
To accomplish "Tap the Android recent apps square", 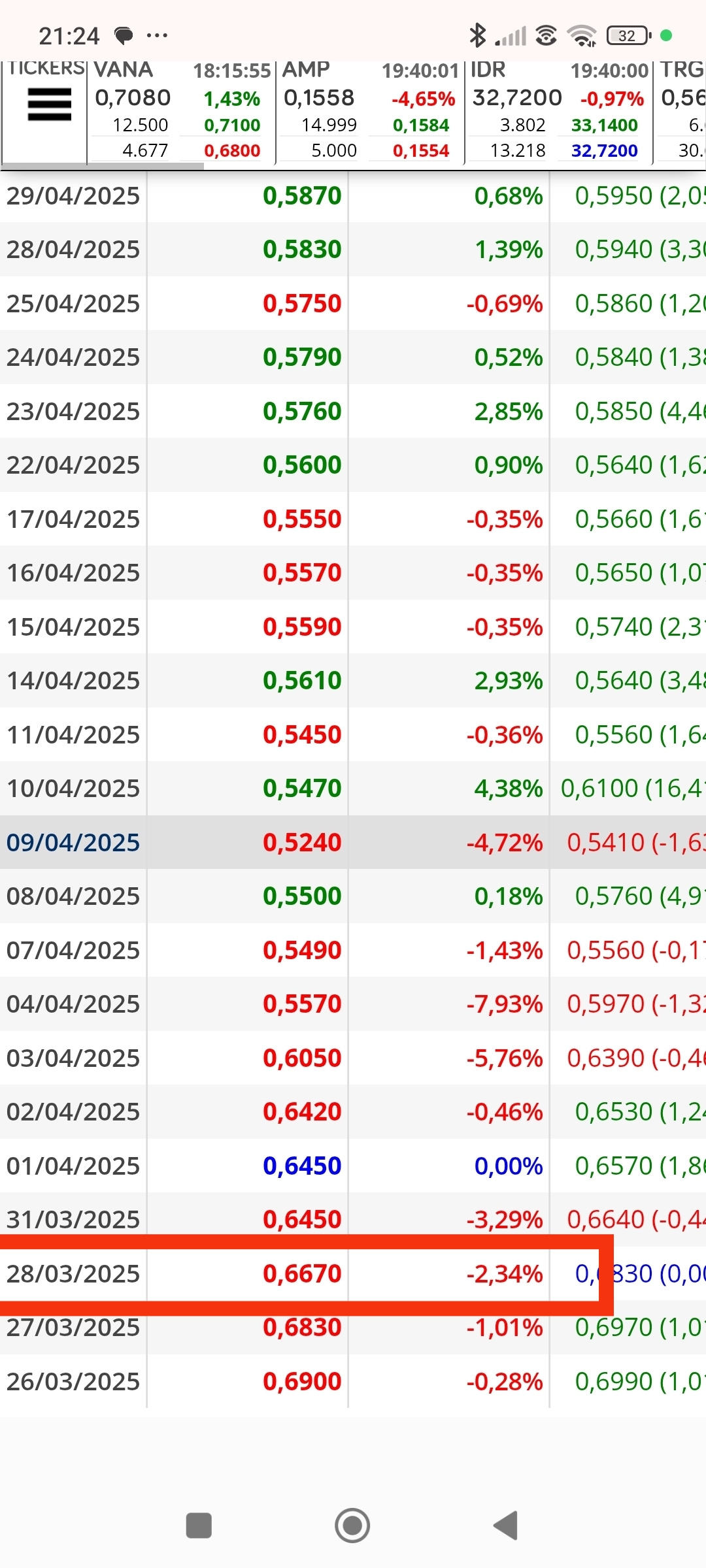I will tap(199, 1526).
